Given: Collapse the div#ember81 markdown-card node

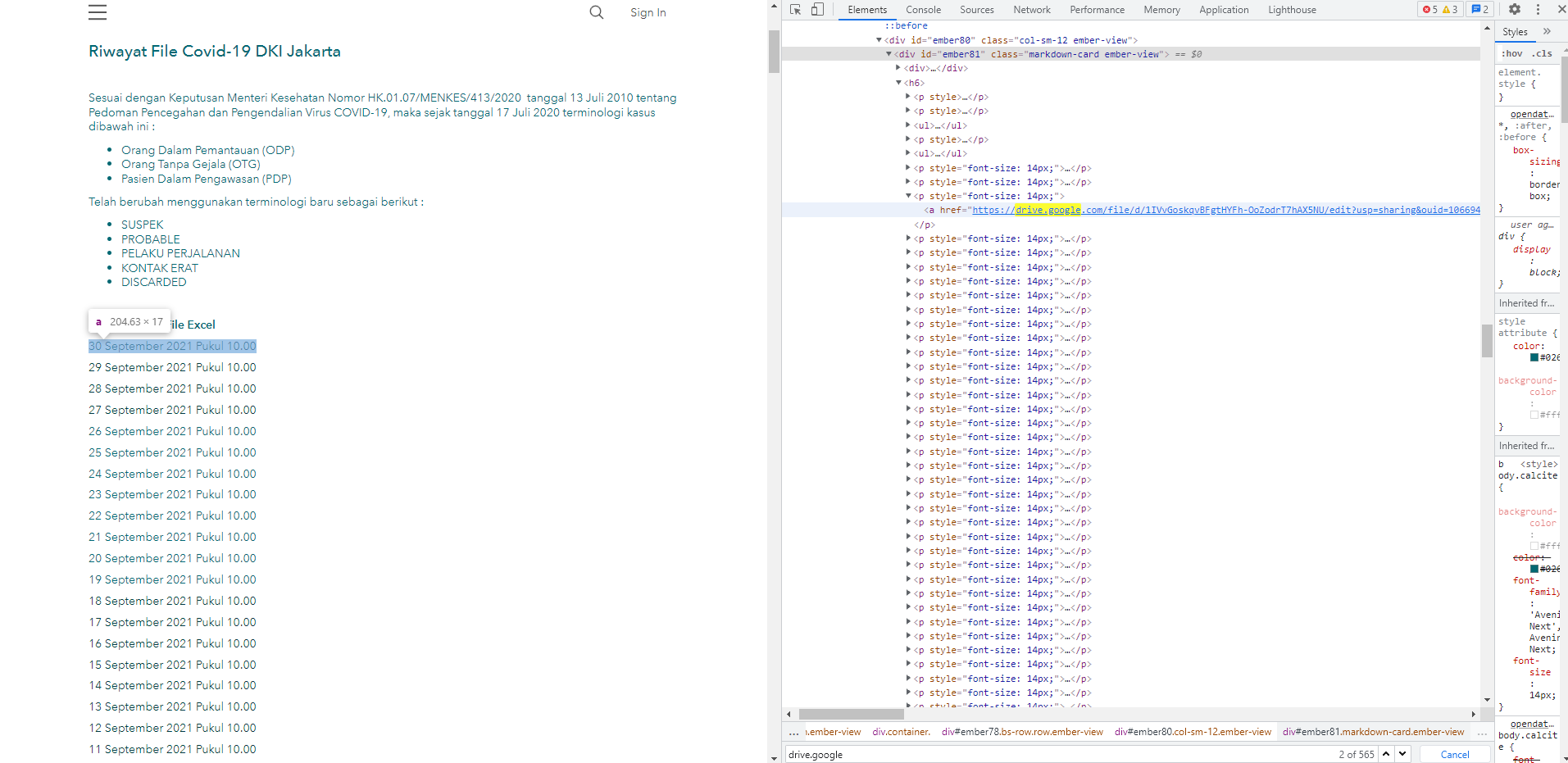Looking at the screenshot, I should pyautogui.click(x=889, y=54).
